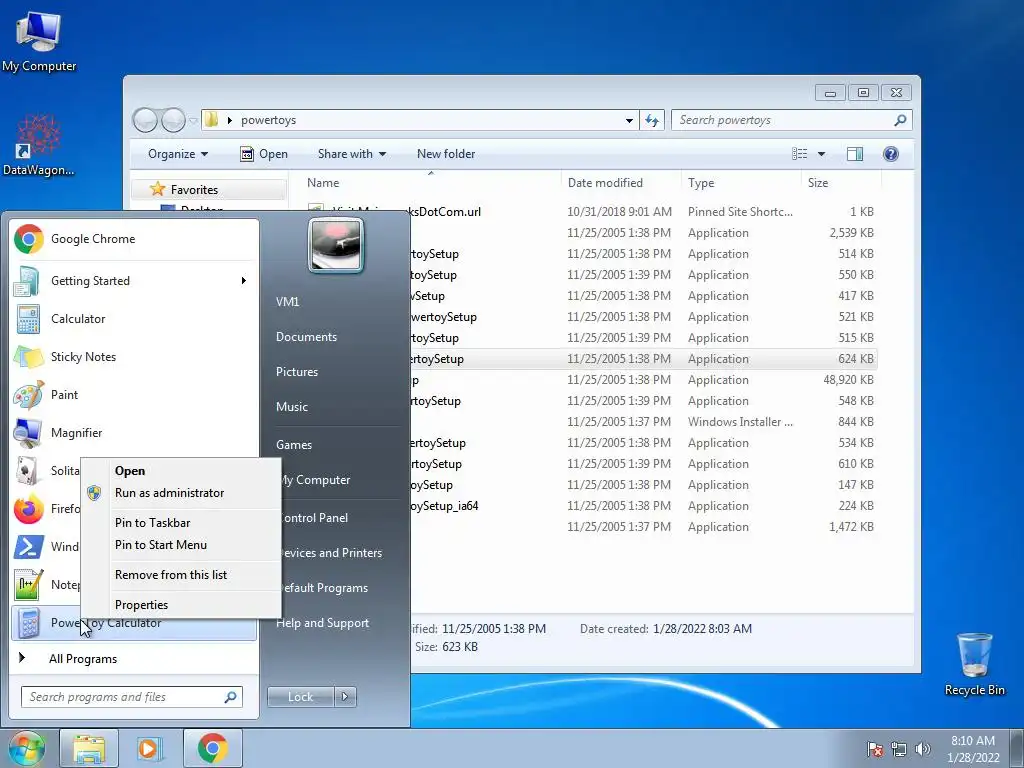Open File Explorer from the taskbar
1024x768 pixels.
point(89,748)
